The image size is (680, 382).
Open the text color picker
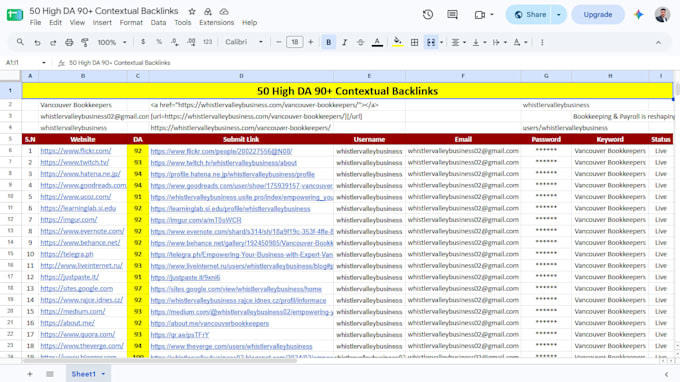(377, 42)
